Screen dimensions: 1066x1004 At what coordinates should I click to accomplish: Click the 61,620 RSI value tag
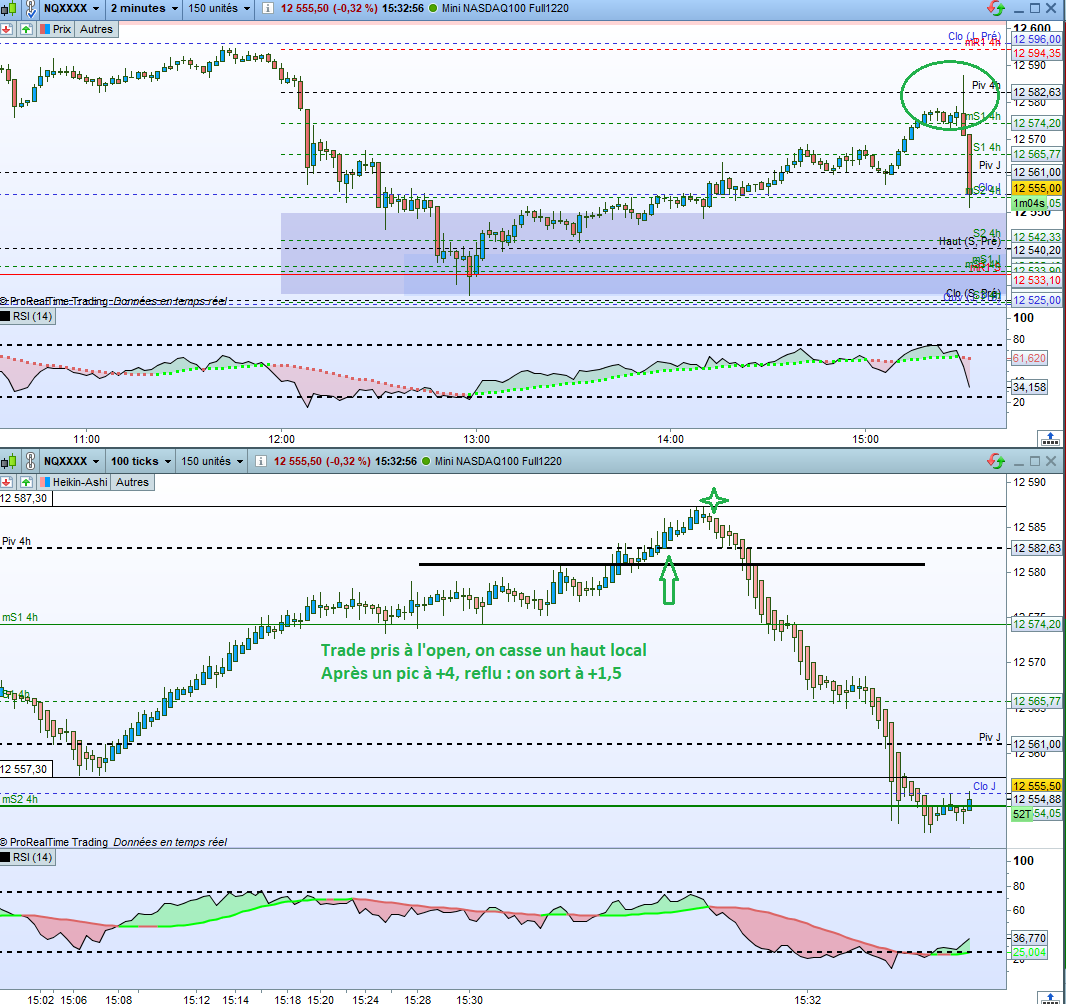click(1029, 358)
